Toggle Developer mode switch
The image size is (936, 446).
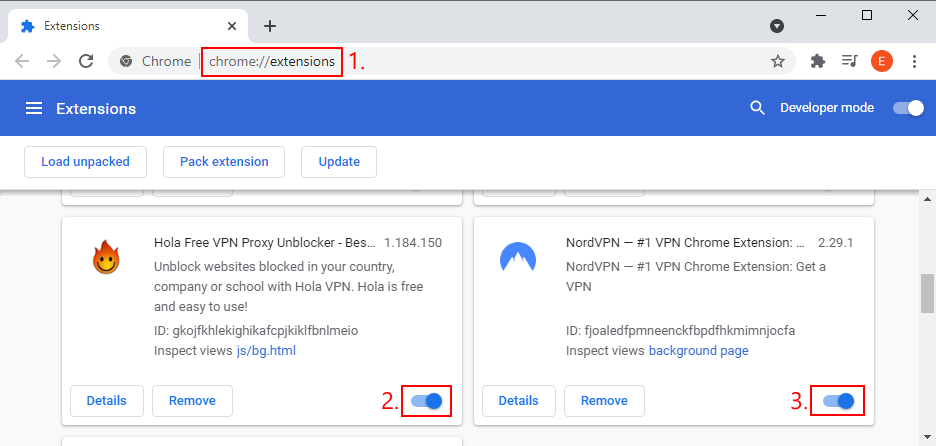[x=909, y=108]
